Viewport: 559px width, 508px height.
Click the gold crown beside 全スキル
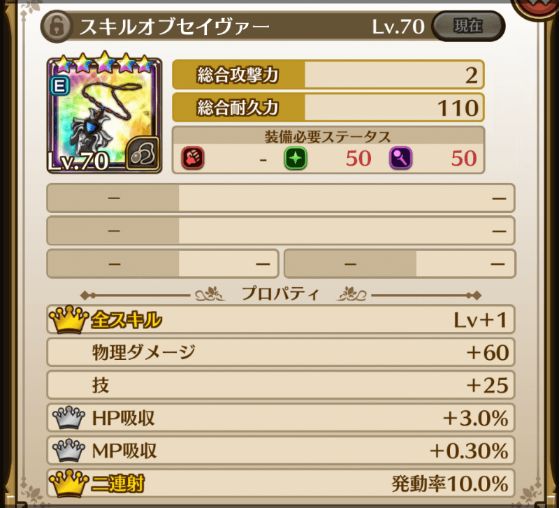pyautogui.click(x=68, y=319)
